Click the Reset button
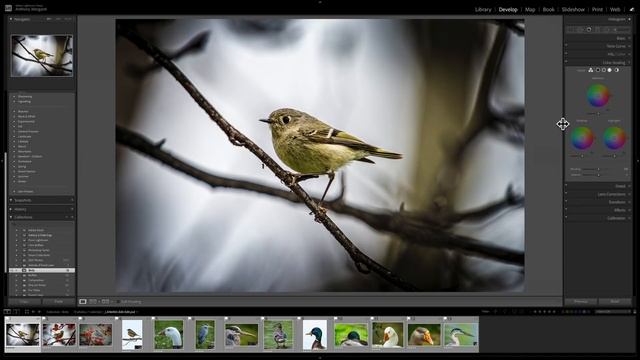640x360 pixels. point(615,302)
